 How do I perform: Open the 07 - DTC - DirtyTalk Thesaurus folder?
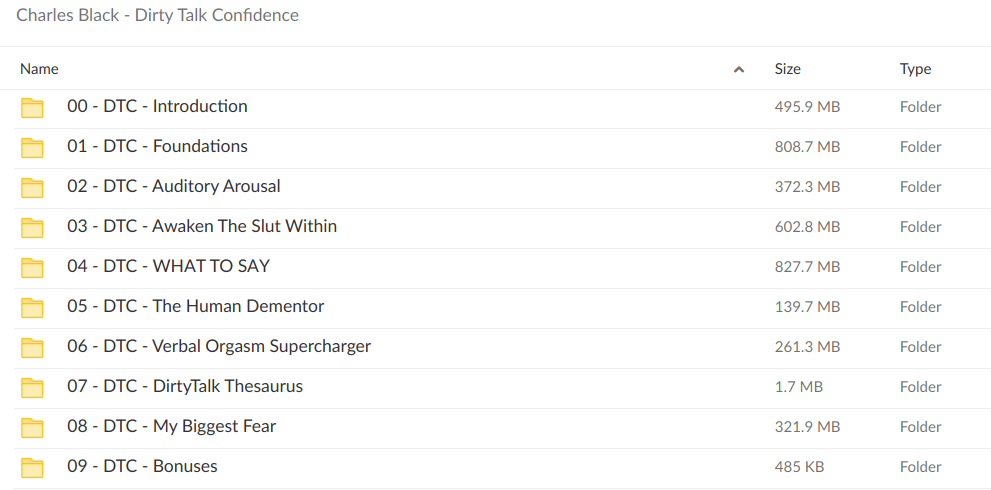[x=185, y=386]
